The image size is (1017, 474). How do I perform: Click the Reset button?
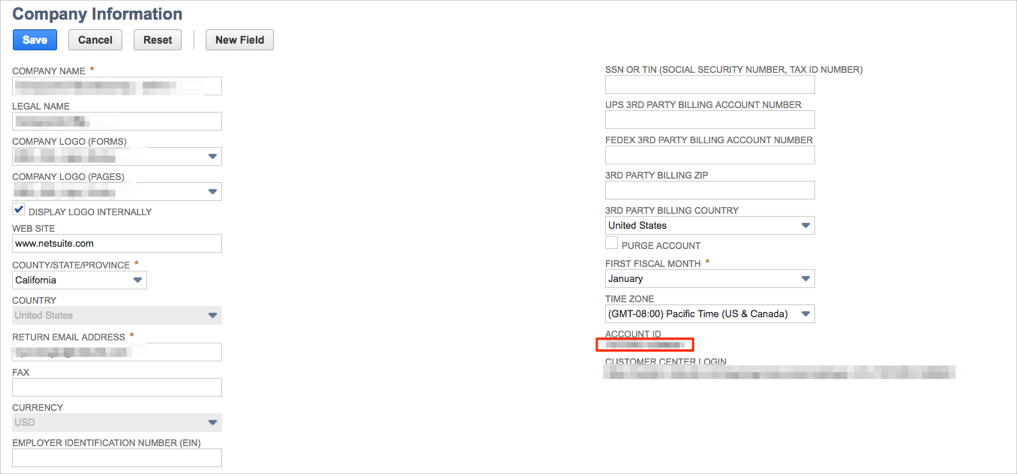click(x=157, y=40)
